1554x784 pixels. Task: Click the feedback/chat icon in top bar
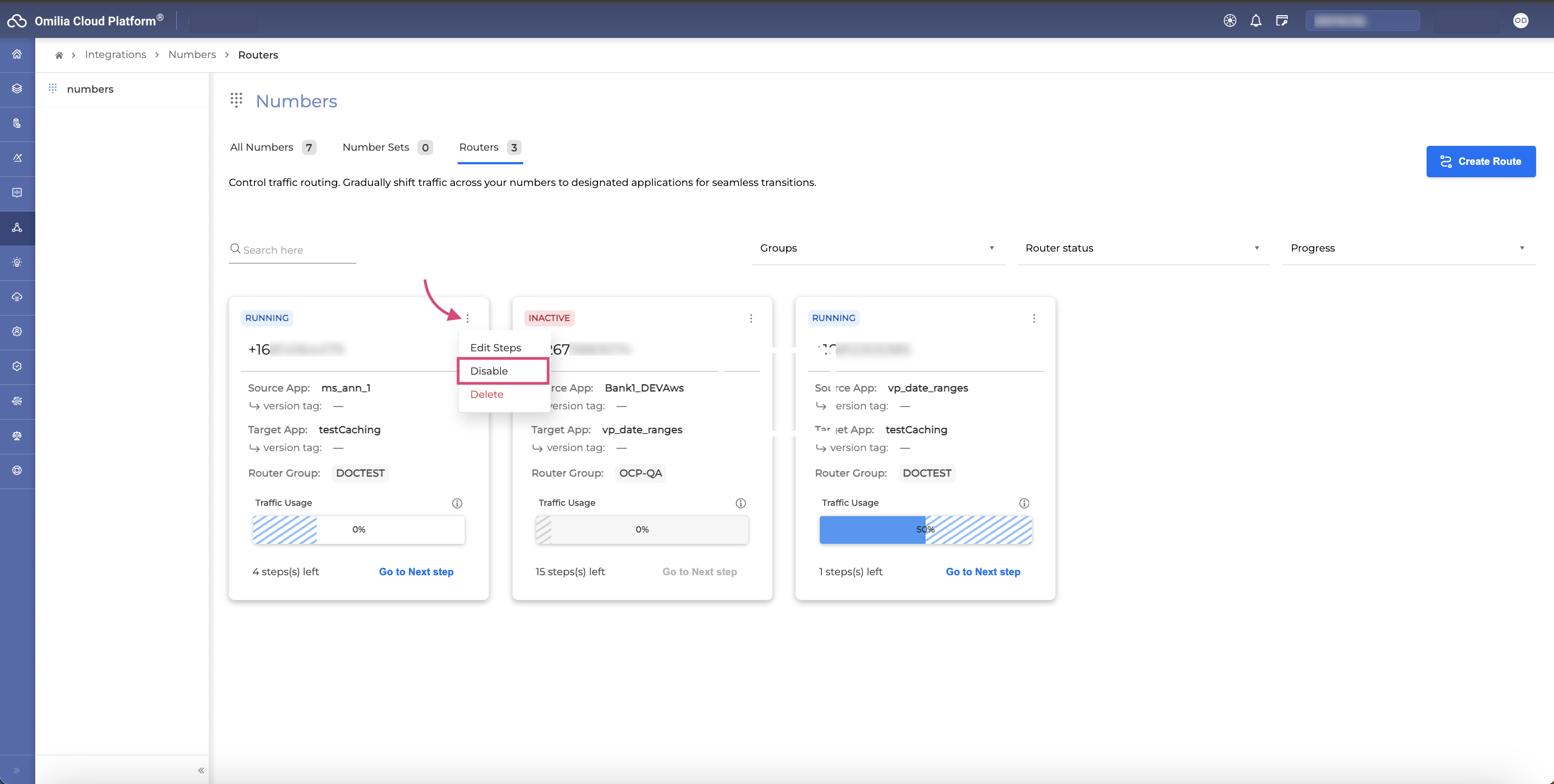(x=1283, y=20)
